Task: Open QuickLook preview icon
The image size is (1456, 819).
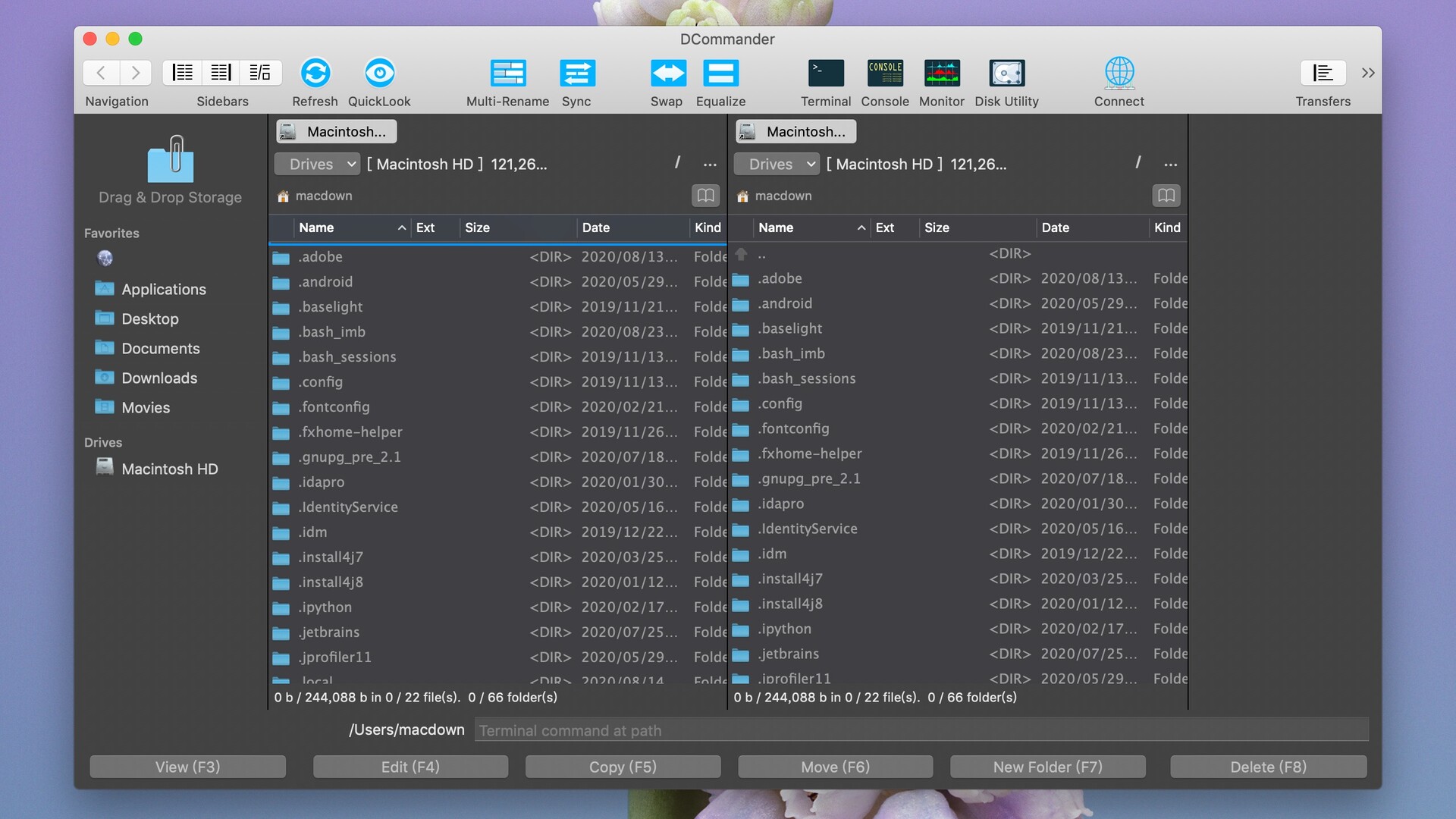Action: tap(379, 73)
